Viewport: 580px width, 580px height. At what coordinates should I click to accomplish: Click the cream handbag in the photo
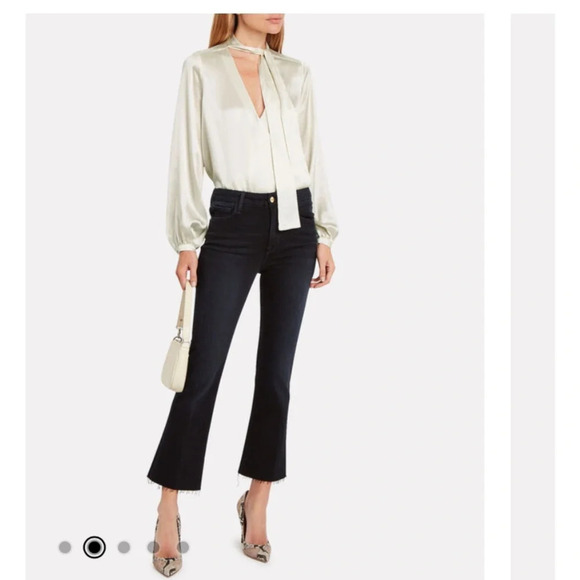(175, 364)
